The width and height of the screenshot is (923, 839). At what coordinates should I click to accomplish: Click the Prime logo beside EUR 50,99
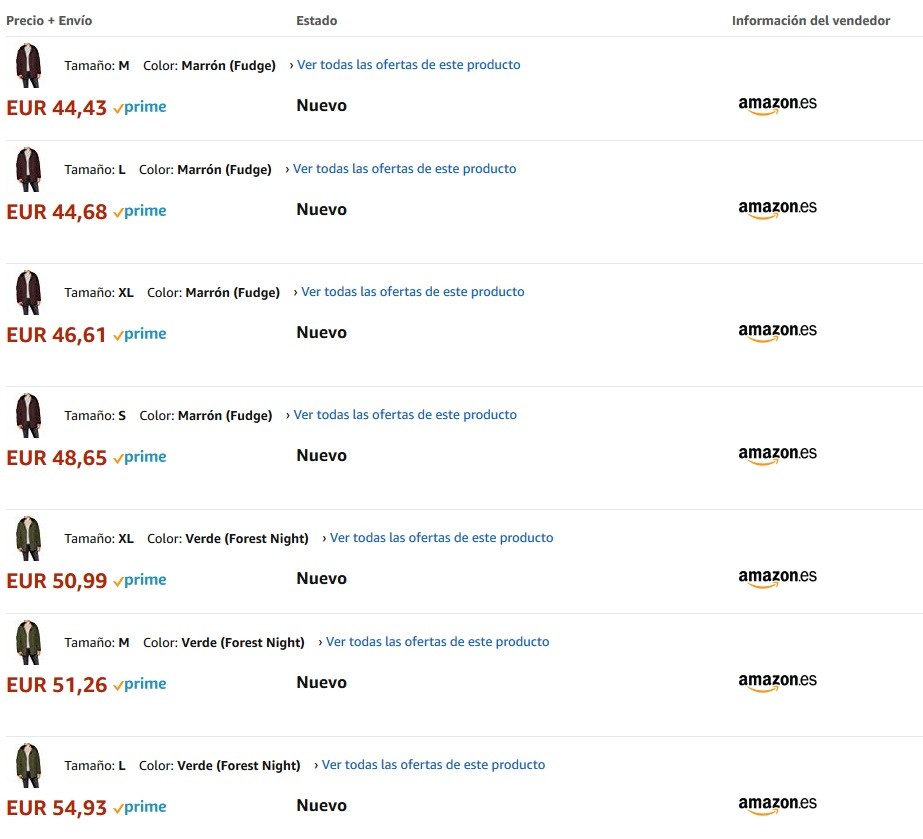coord(140,580)
